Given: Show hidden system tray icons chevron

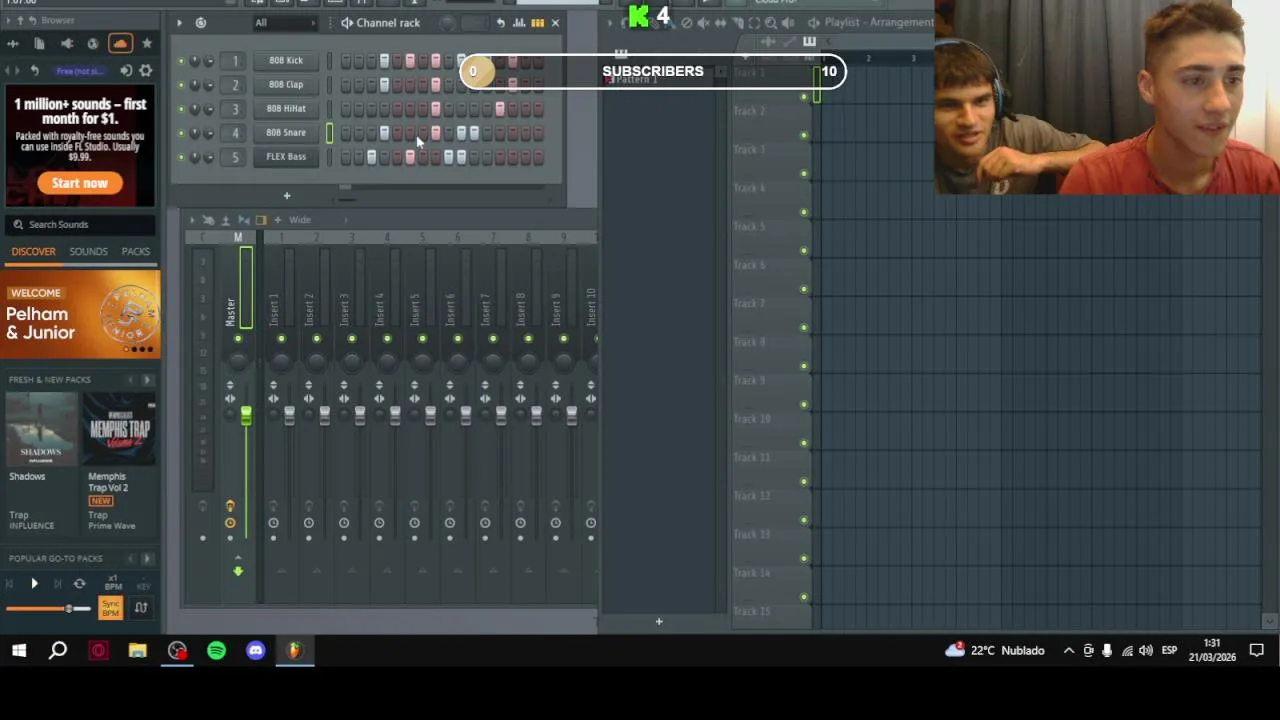Looking at the screenshot, I should [1068, 651].
